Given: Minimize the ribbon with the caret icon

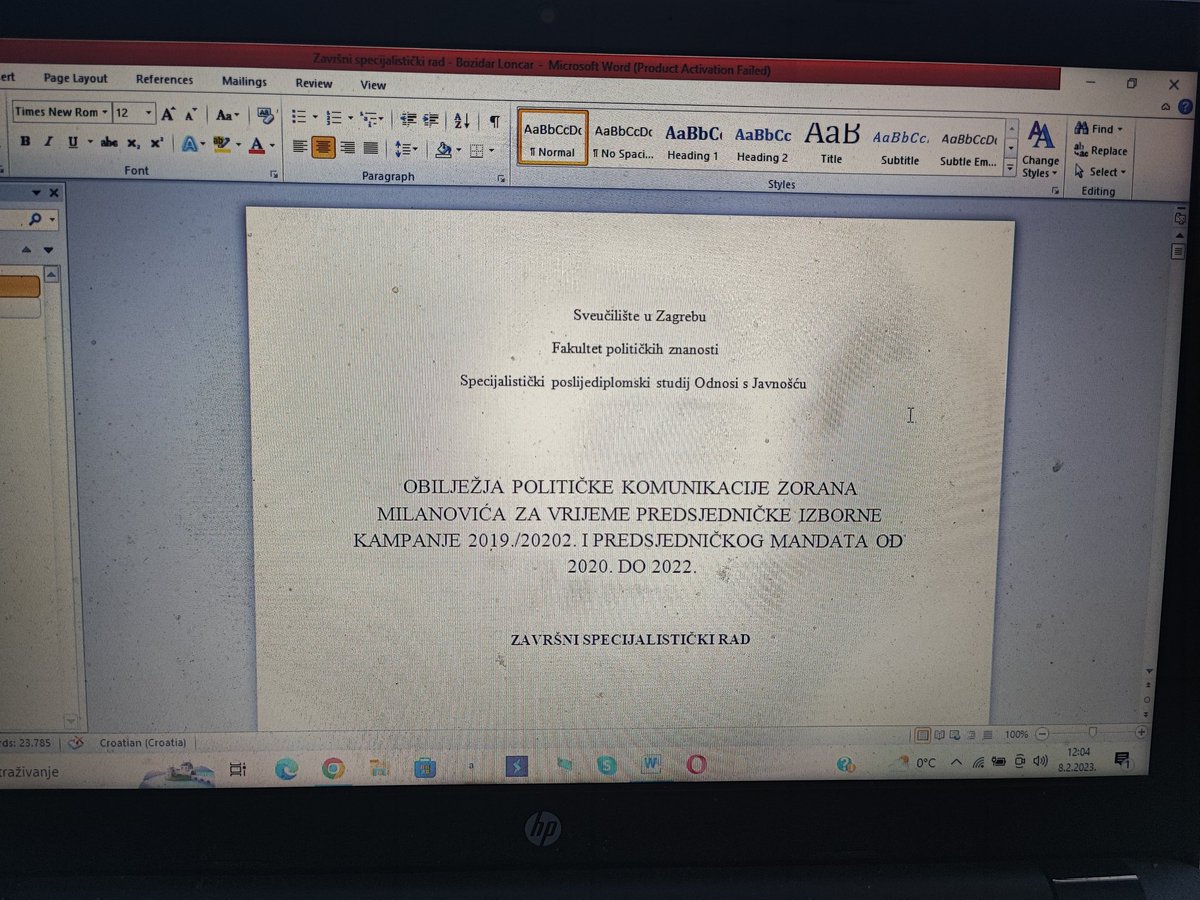Looking at the screenshot, I should [1166, 106].
